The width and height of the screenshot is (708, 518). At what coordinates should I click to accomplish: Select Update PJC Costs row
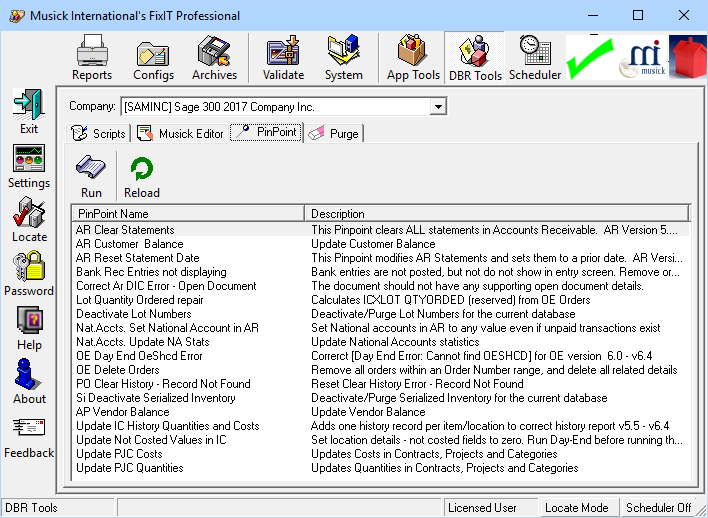(x=381, y=454)
